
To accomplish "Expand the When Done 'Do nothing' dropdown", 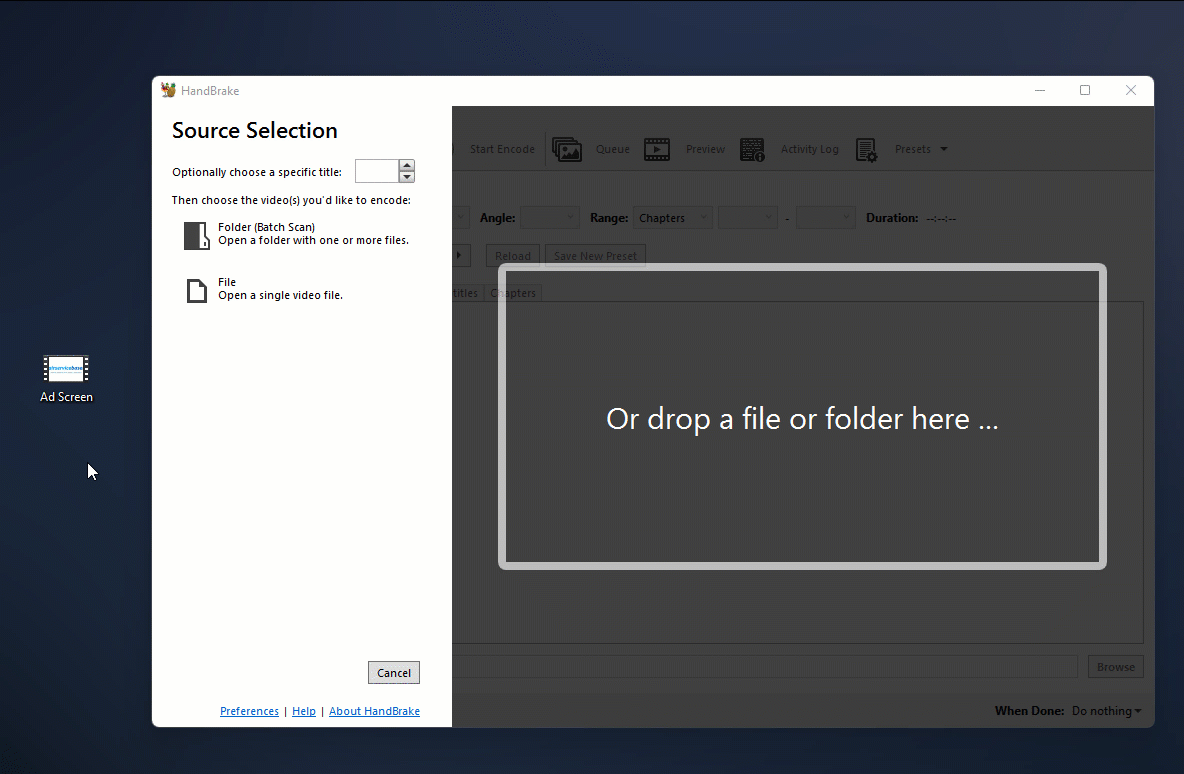I will pyautogui.click(x=1106, y=711).
